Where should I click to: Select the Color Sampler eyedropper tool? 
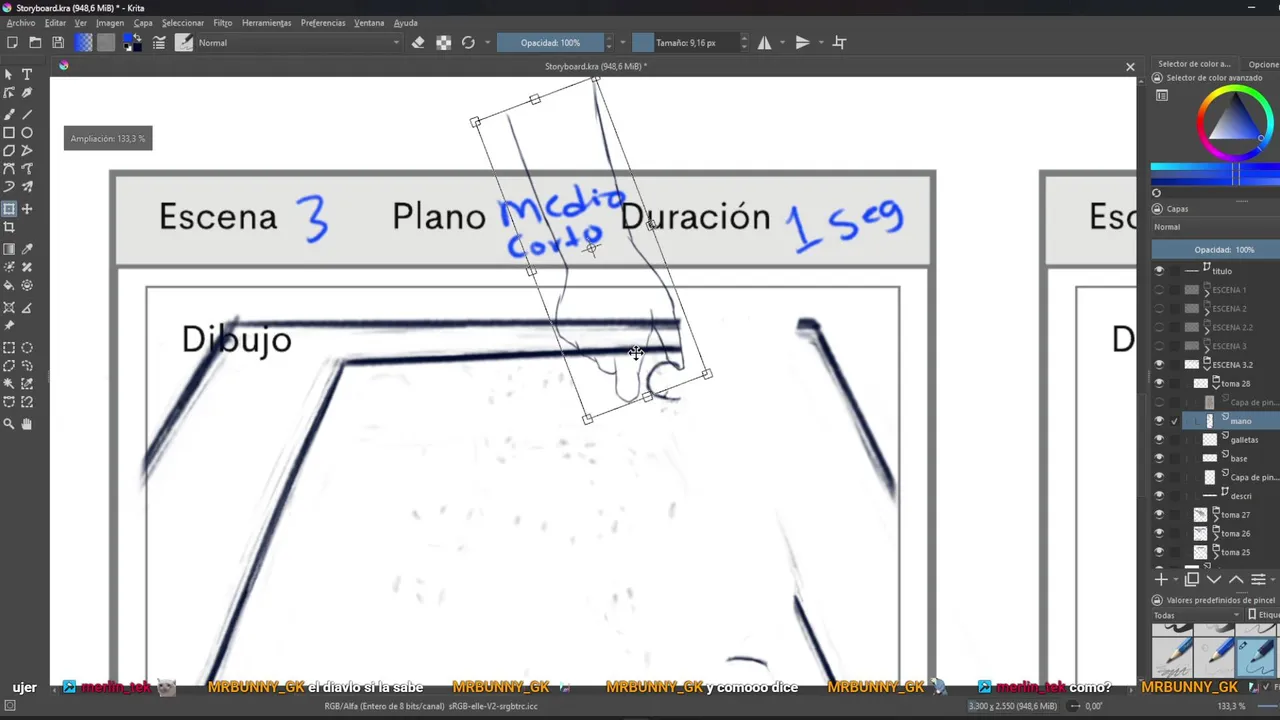pos(27,249)
